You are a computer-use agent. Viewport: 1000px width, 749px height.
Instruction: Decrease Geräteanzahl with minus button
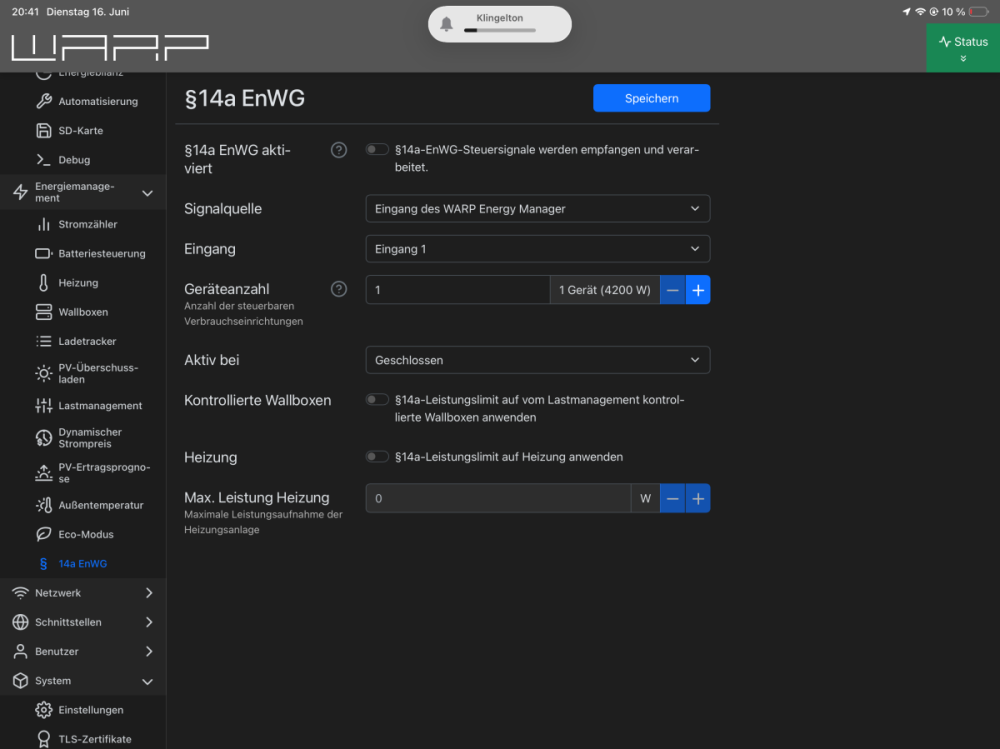672,290
